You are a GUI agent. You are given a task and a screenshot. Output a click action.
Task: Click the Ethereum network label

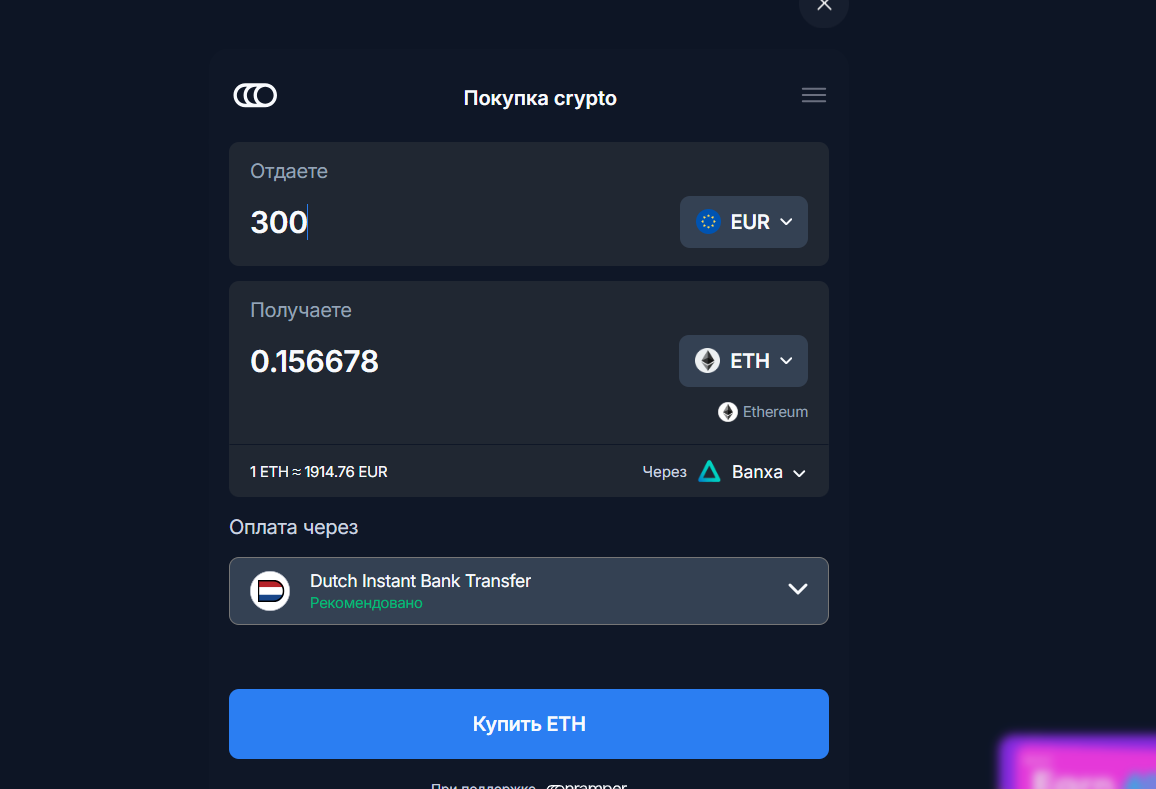775,412
